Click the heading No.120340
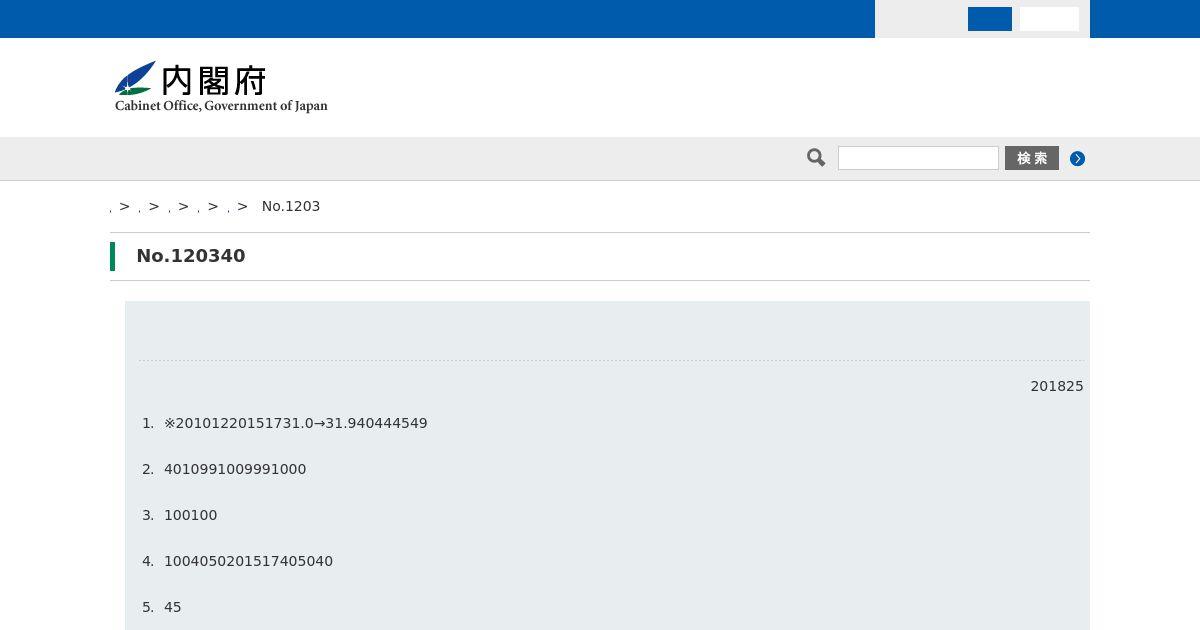 191,256
